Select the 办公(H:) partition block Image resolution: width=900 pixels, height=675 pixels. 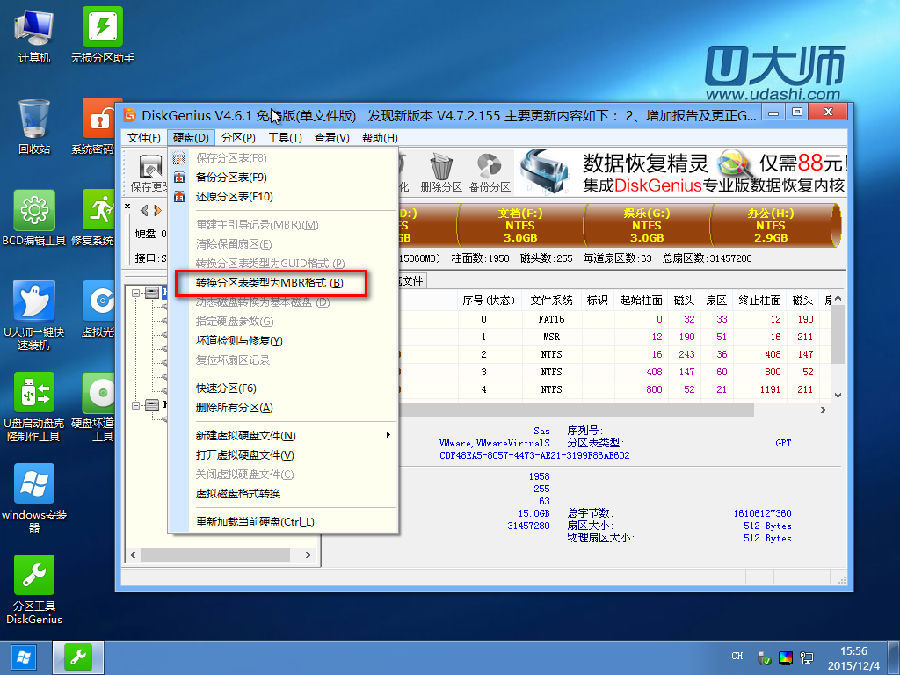click(x=773, y=225)
